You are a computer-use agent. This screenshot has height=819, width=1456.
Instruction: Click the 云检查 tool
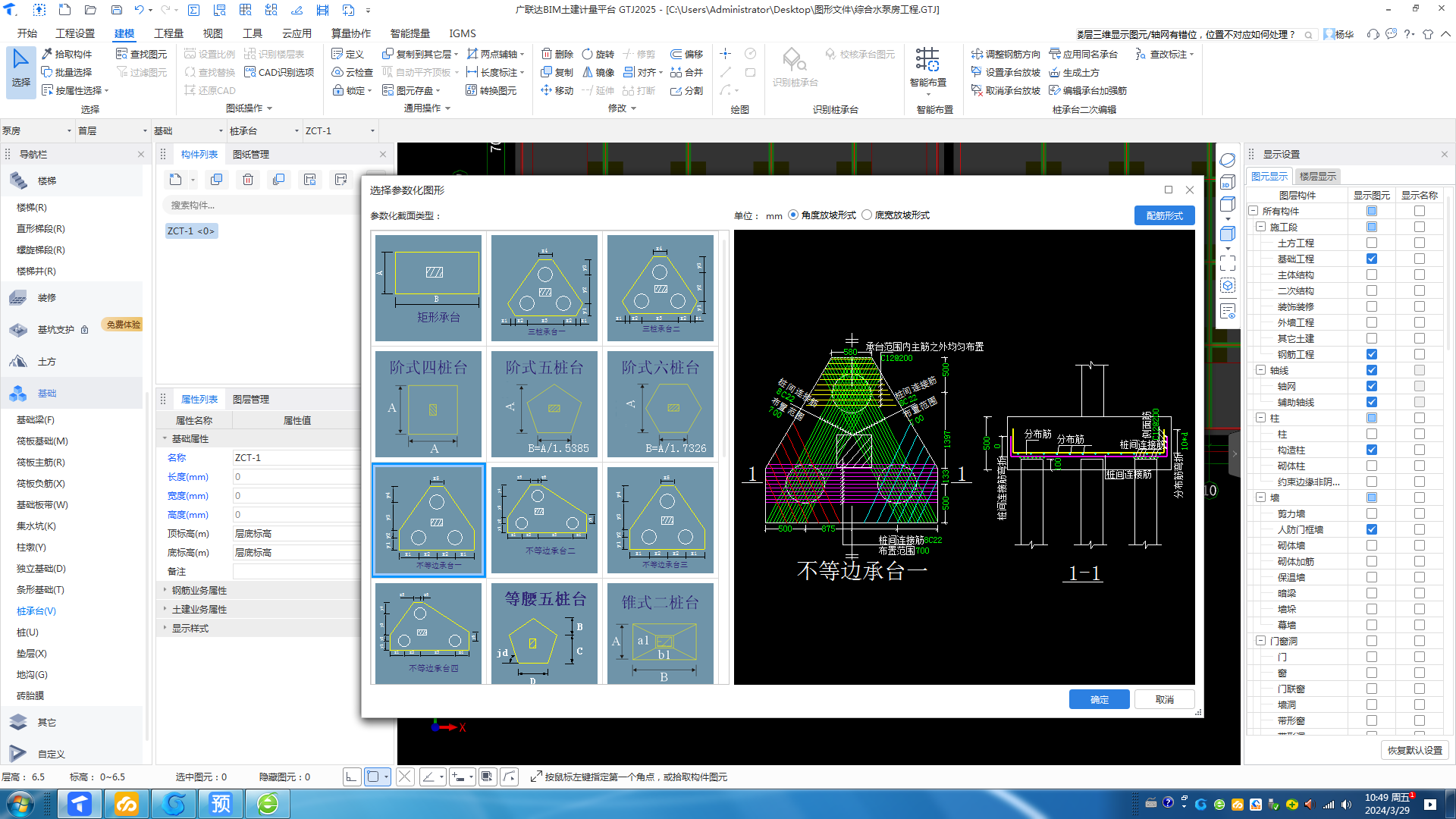353,72
